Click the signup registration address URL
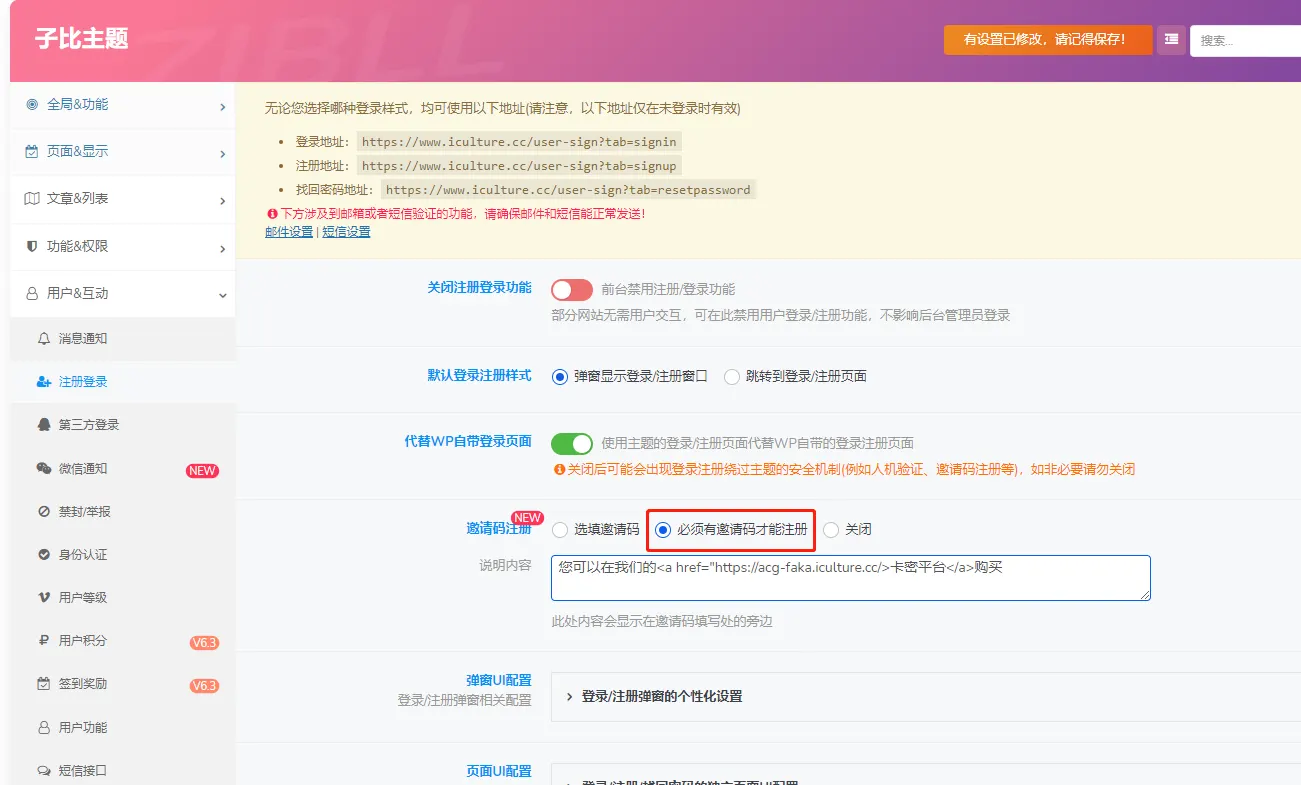The height and width of the screenshot is (785, 1301). click(519, 166)
